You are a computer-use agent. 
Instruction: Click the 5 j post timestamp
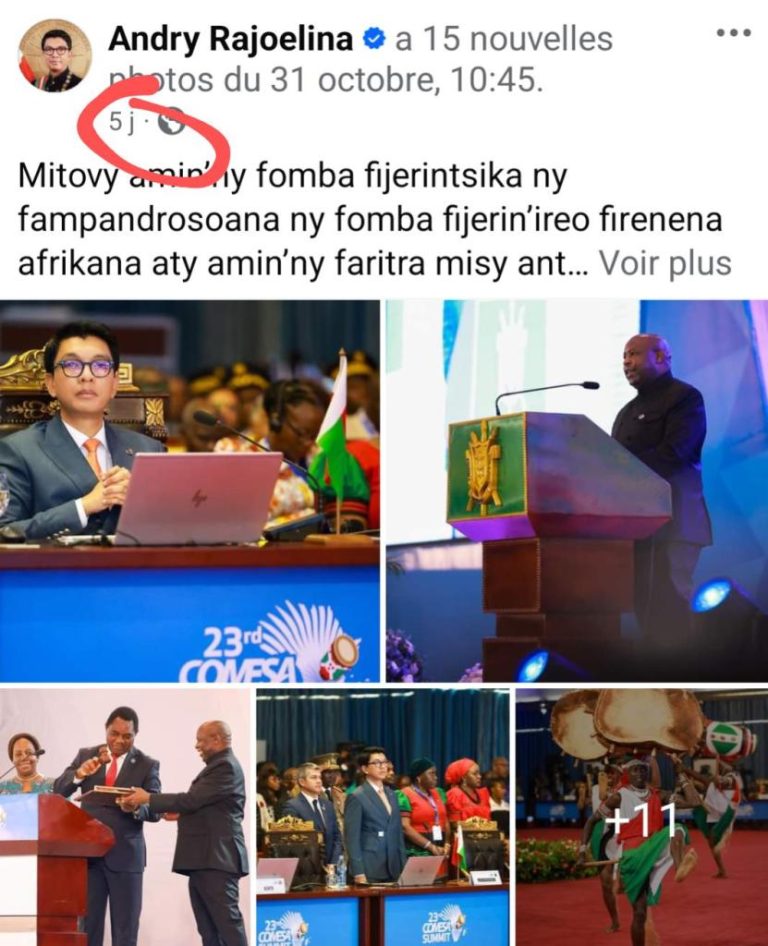tap(121, 123)
